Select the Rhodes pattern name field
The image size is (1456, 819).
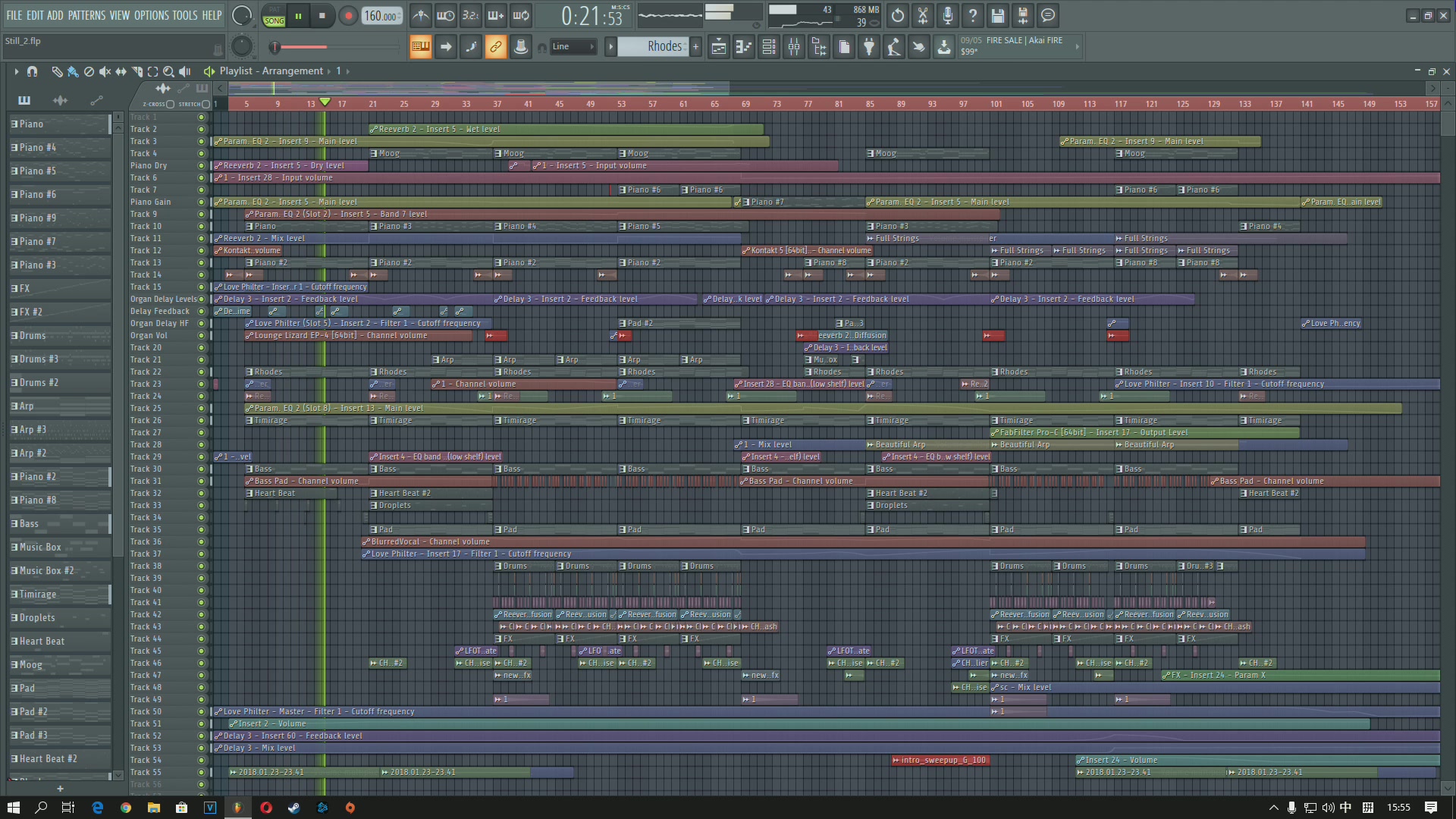[652, 47]
